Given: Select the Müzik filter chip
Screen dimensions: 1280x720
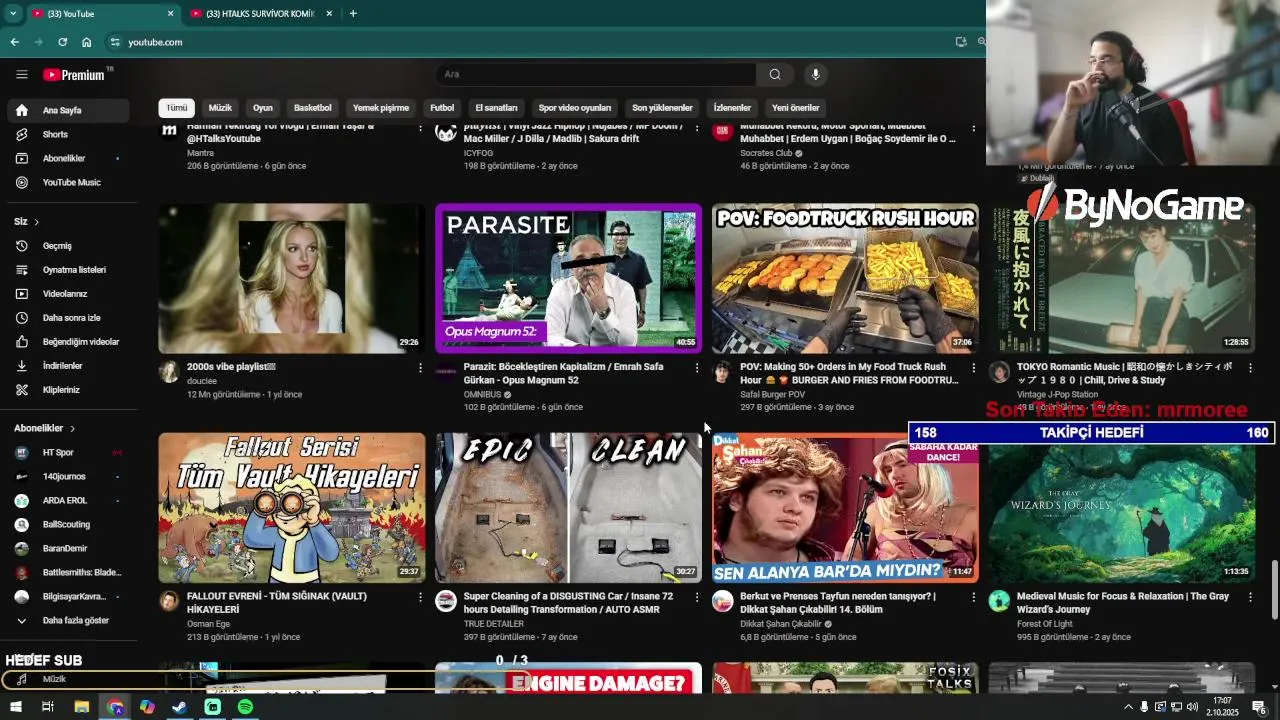Looking at the screenshot, I should 220,108.
